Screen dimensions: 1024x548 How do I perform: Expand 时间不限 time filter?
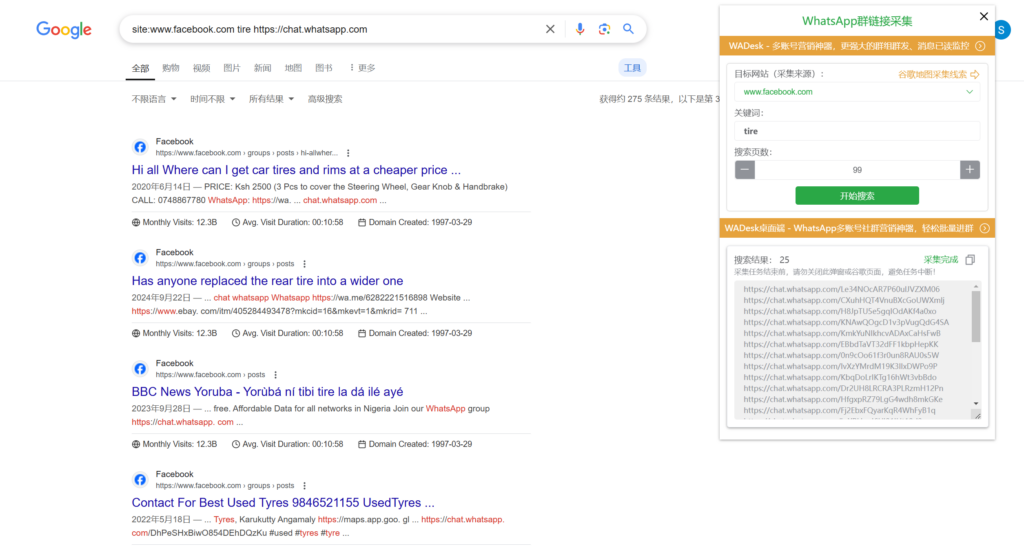point(212,99)
